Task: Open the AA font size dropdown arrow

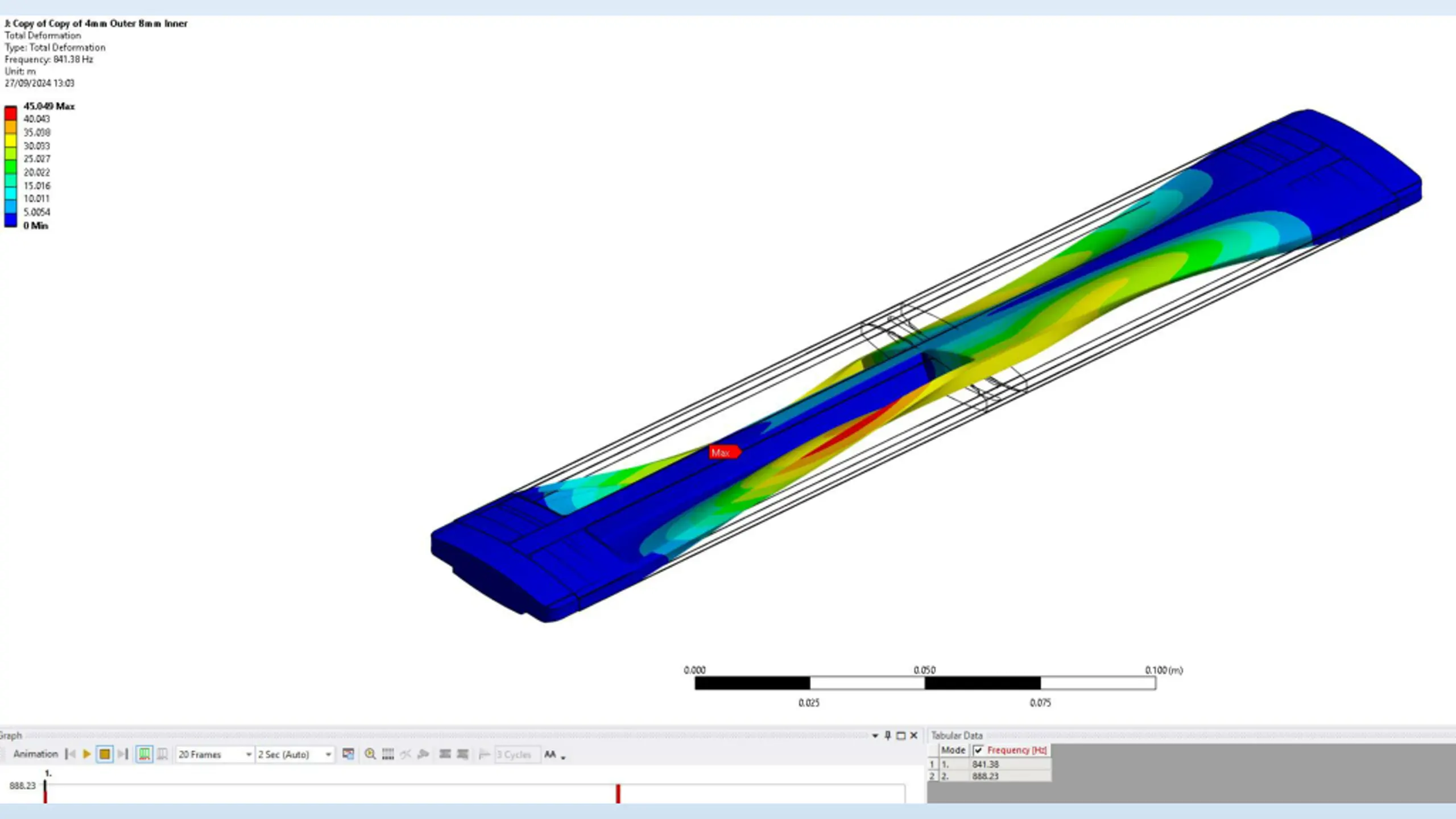Action: point(563,757)
